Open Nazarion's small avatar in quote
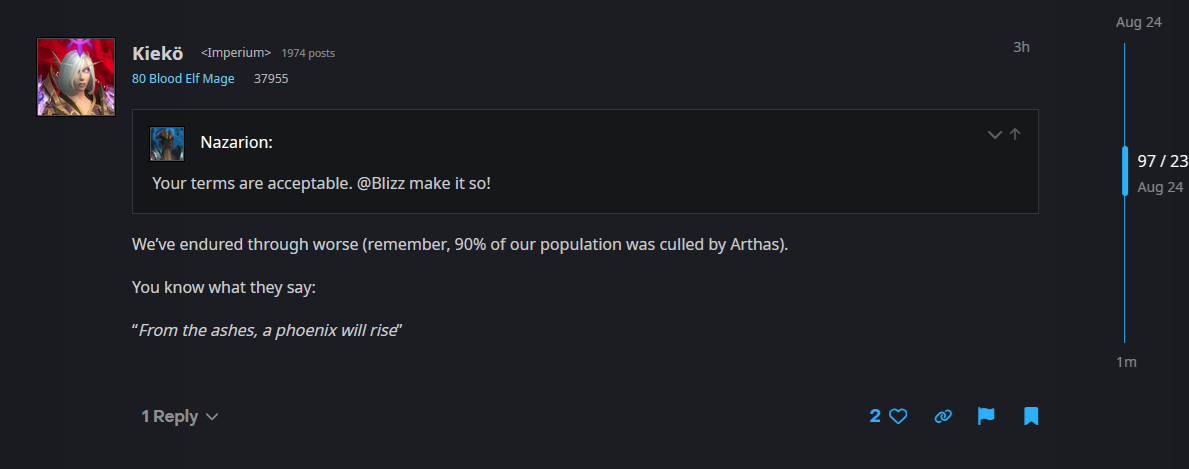Screen dimensions: 1189x469 tap(167, 143)
